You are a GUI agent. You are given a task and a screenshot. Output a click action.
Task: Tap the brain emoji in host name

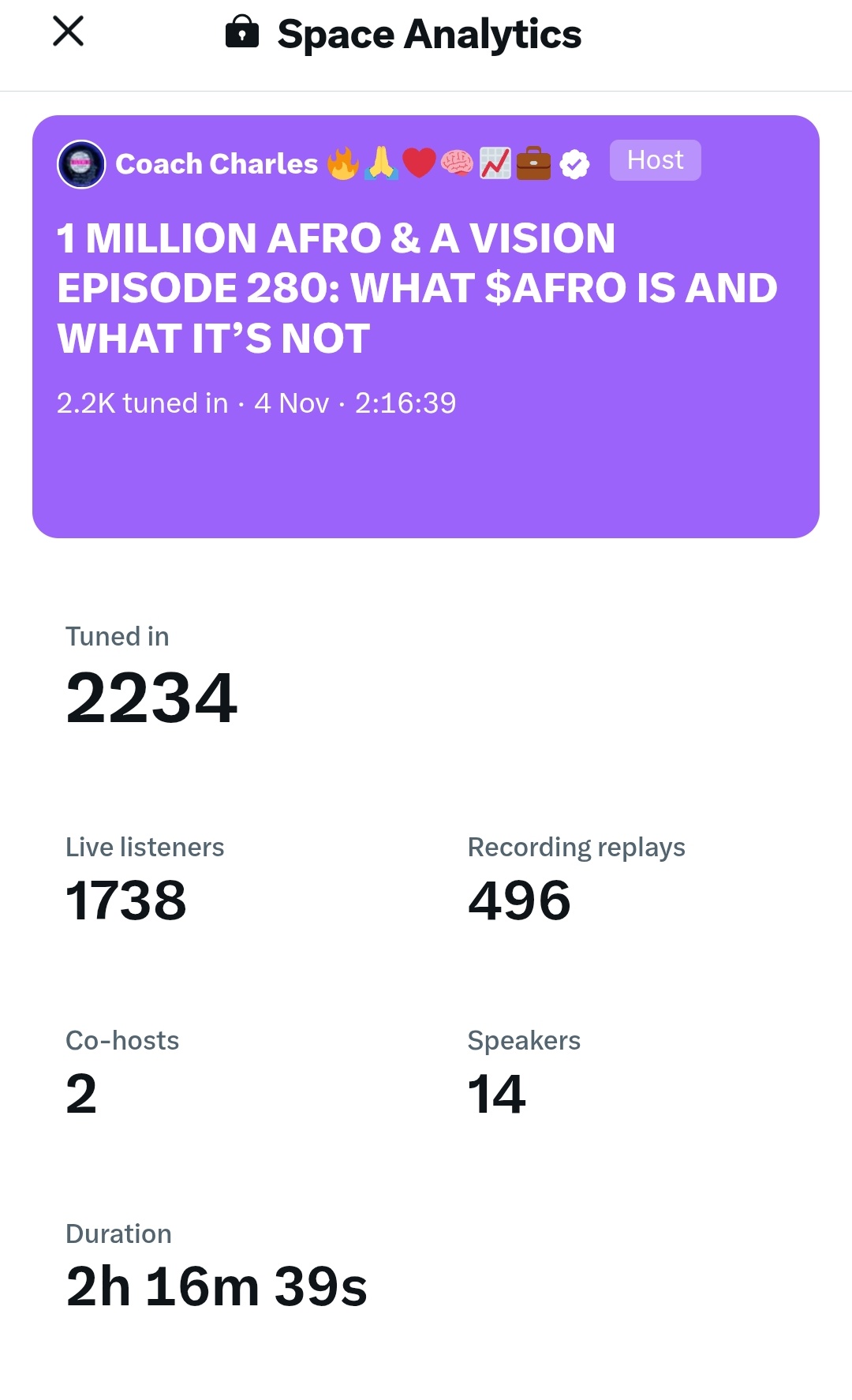click(457, 163)
